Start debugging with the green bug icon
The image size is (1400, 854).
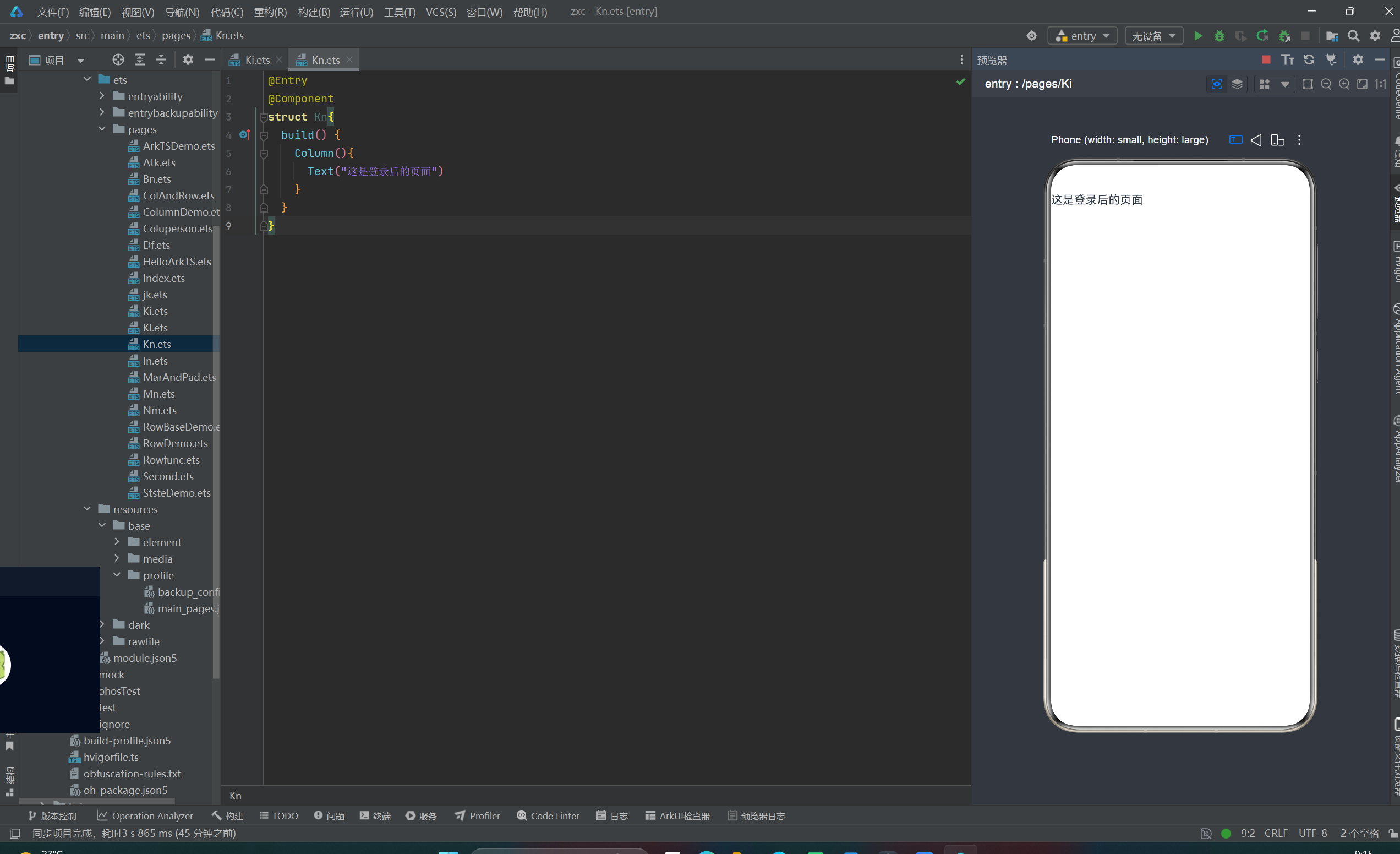point(1219,36)
